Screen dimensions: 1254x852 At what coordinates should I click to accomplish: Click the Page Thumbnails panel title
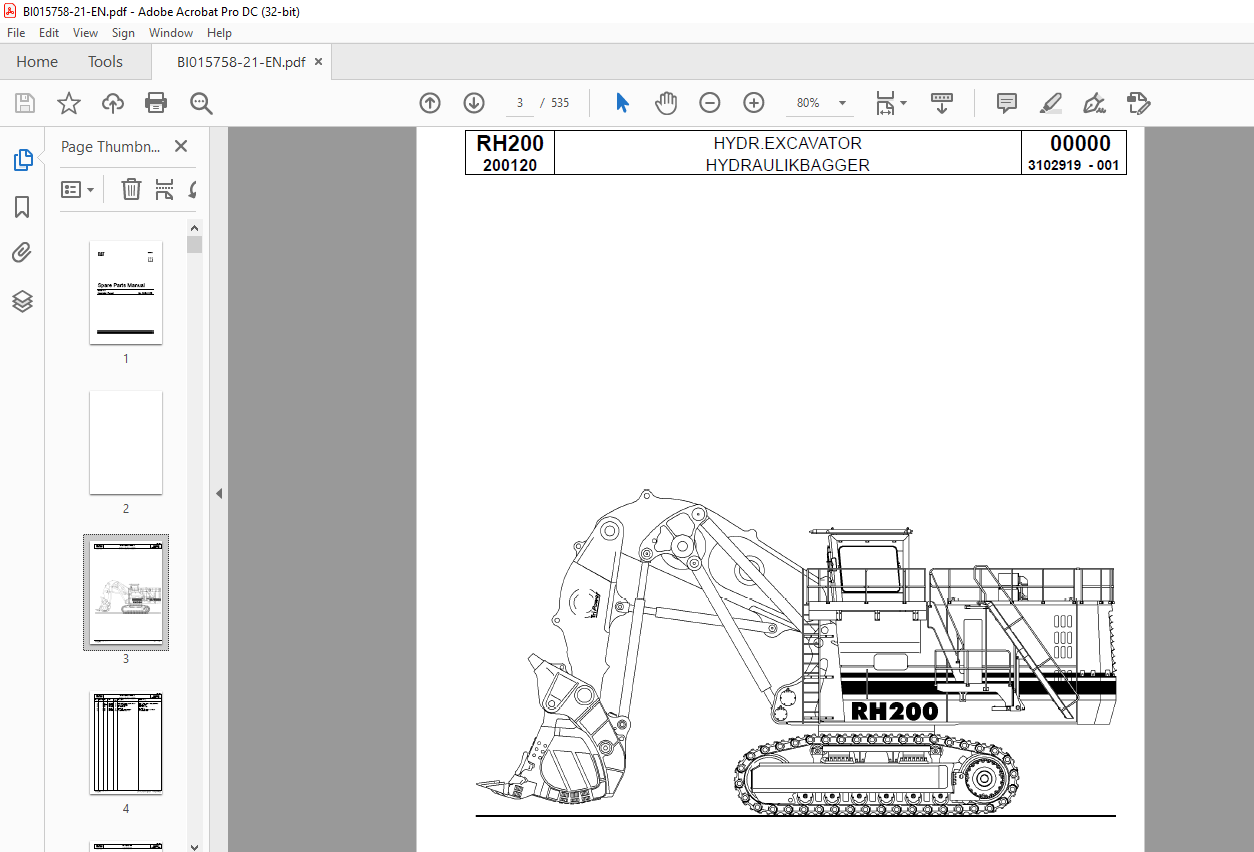click(x=110, y=146)
